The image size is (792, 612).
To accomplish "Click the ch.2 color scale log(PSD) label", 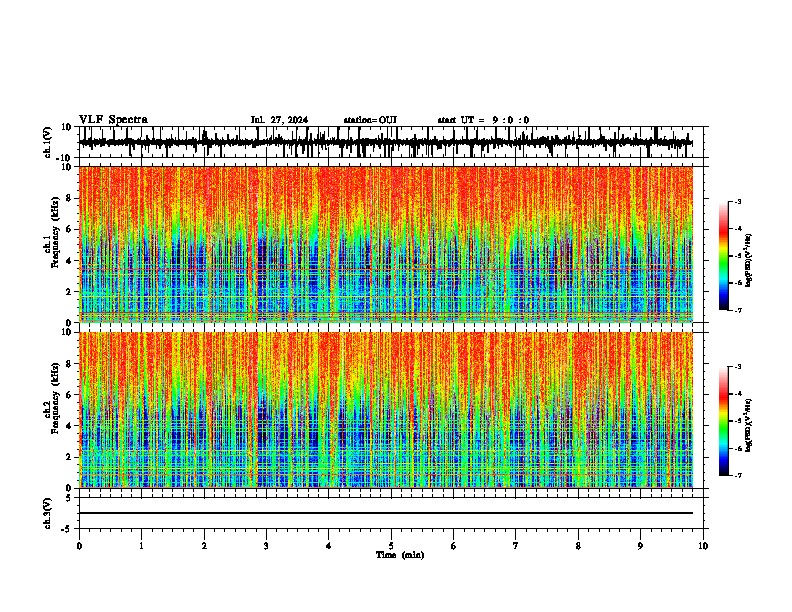I will pyautogui.click(x=748, y=425).
